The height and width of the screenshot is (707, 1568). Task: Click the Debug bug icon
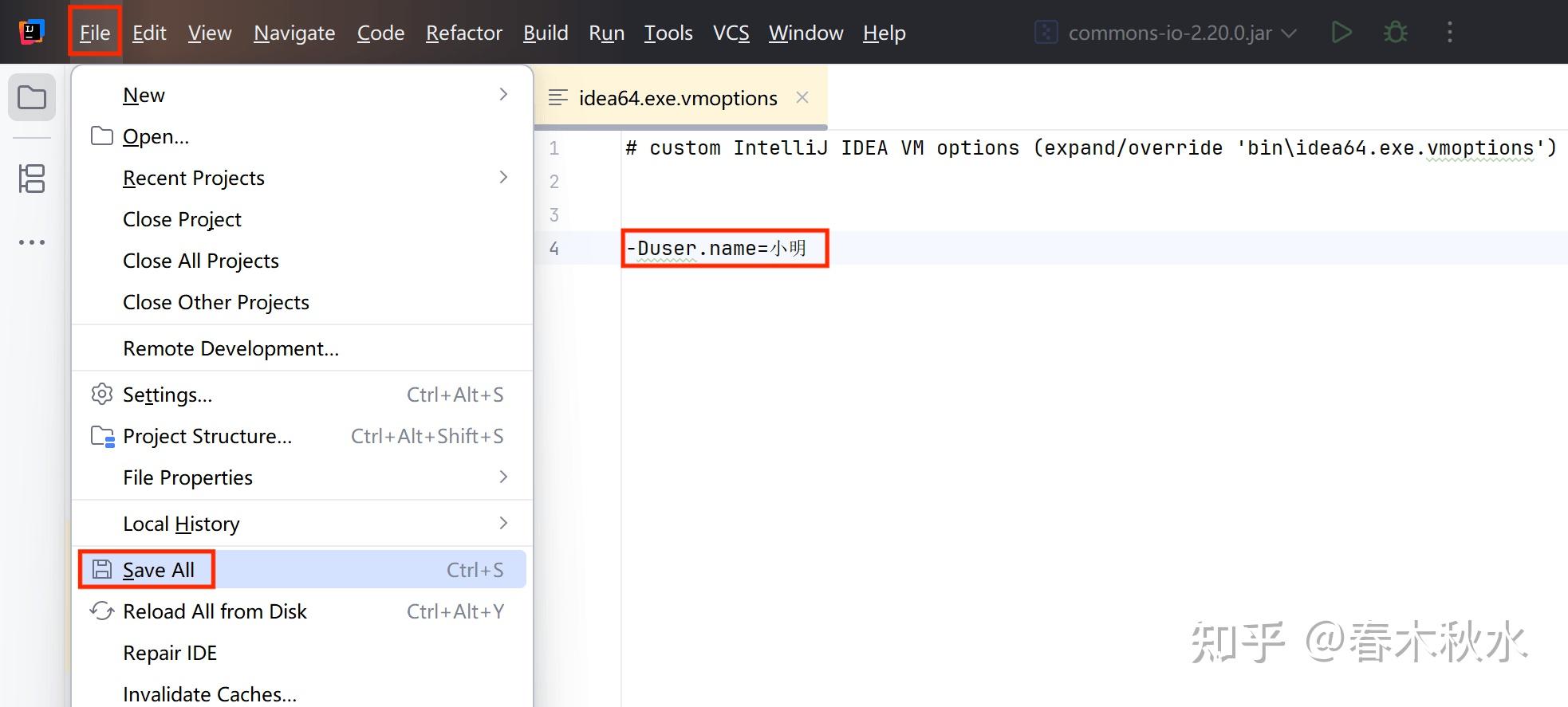pos(1395,33)
